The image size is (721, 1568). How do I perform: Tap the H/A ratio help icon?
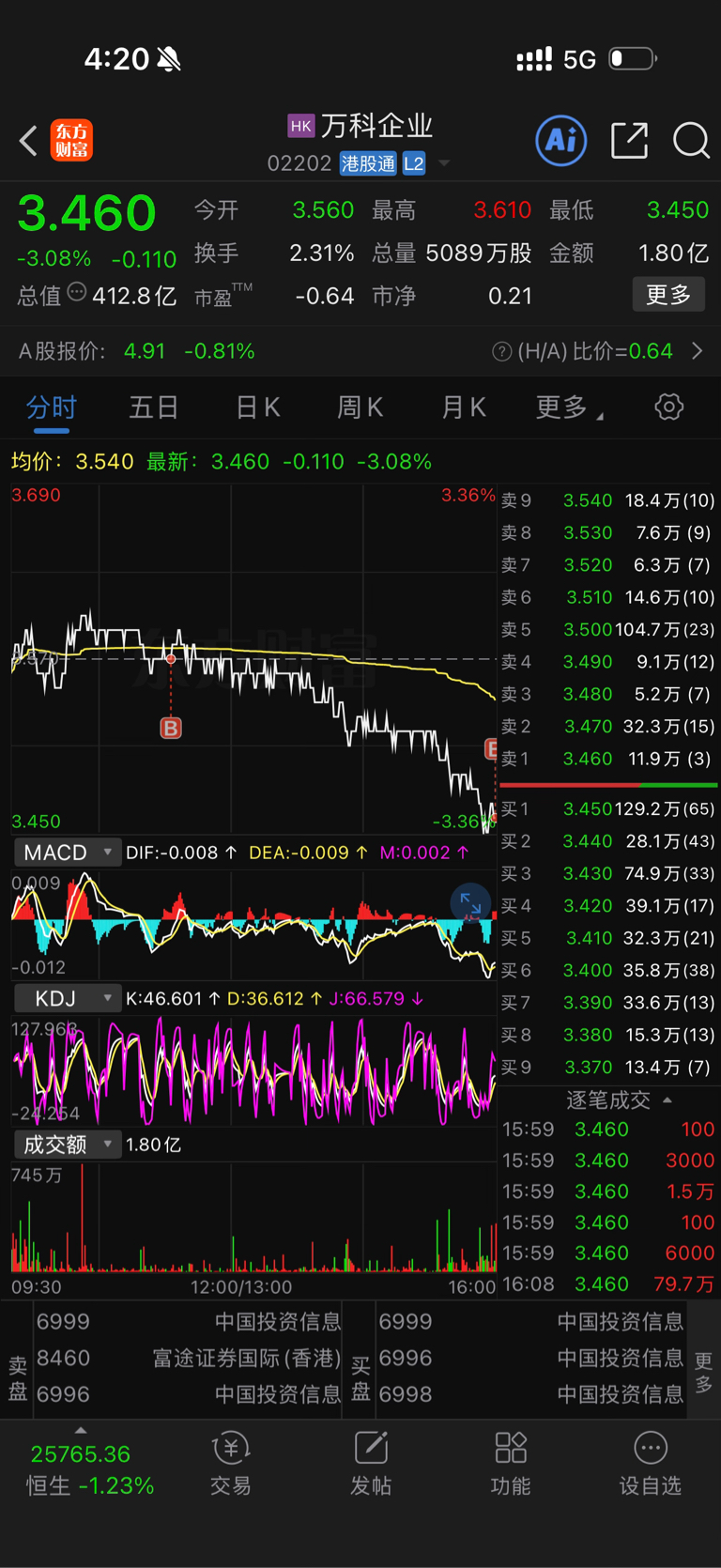(x=501, y=351)
